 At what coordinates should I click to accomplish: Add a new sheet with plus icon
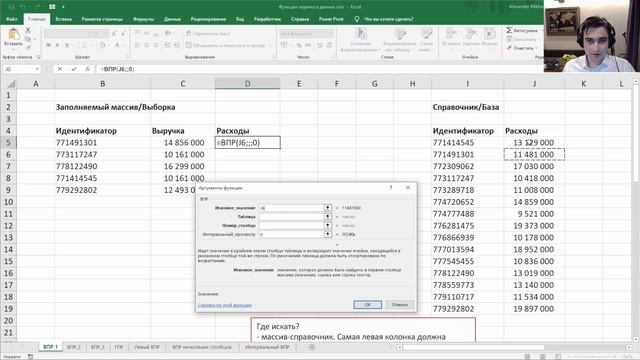(x=312, y=347)
